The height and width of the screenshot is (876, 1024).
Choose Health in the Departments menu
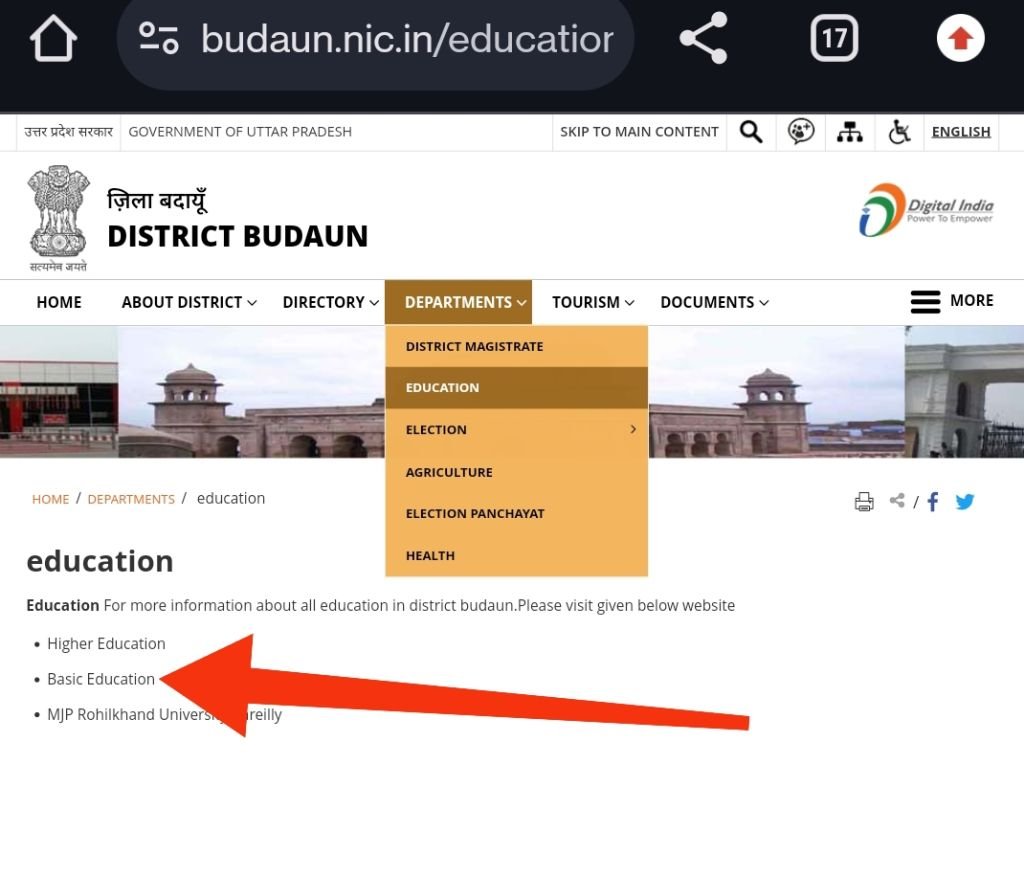coord(430,555)
